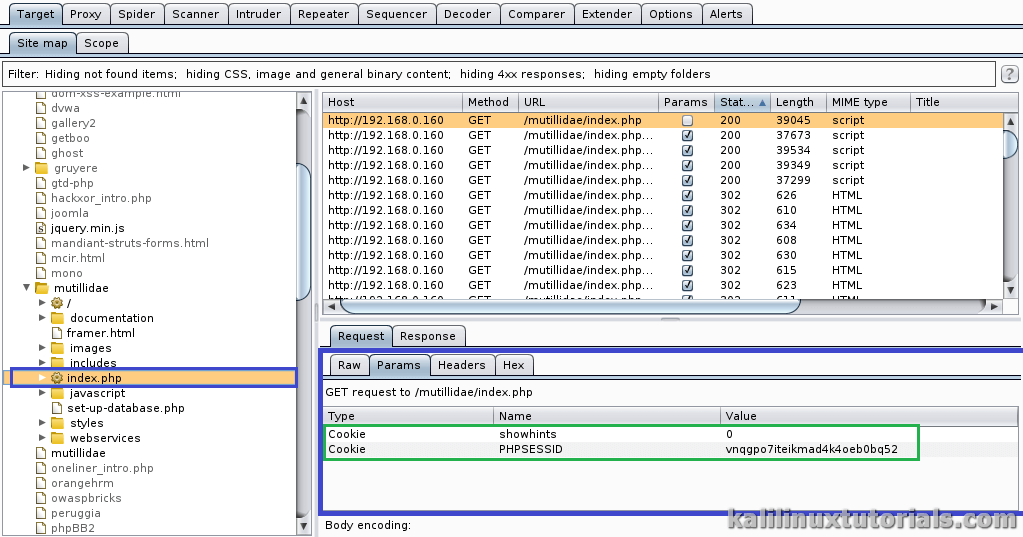Viewport: 1023px width, 537px height.
Task: Click the gruyere folder icon
Action: 41,168
